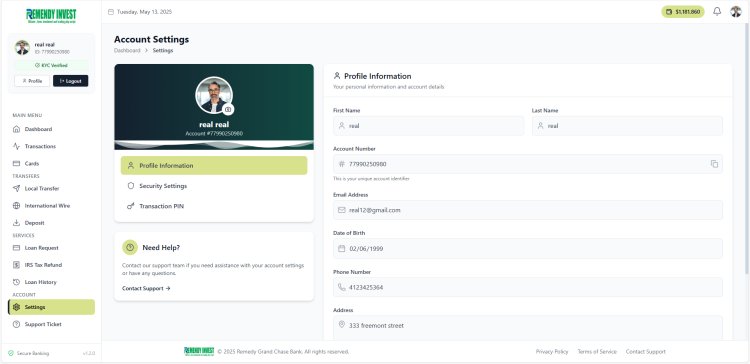Copy the account number with copy icon
Image resolution: width=750 pixels, height=364 pixels.
(x=714, y=164)
